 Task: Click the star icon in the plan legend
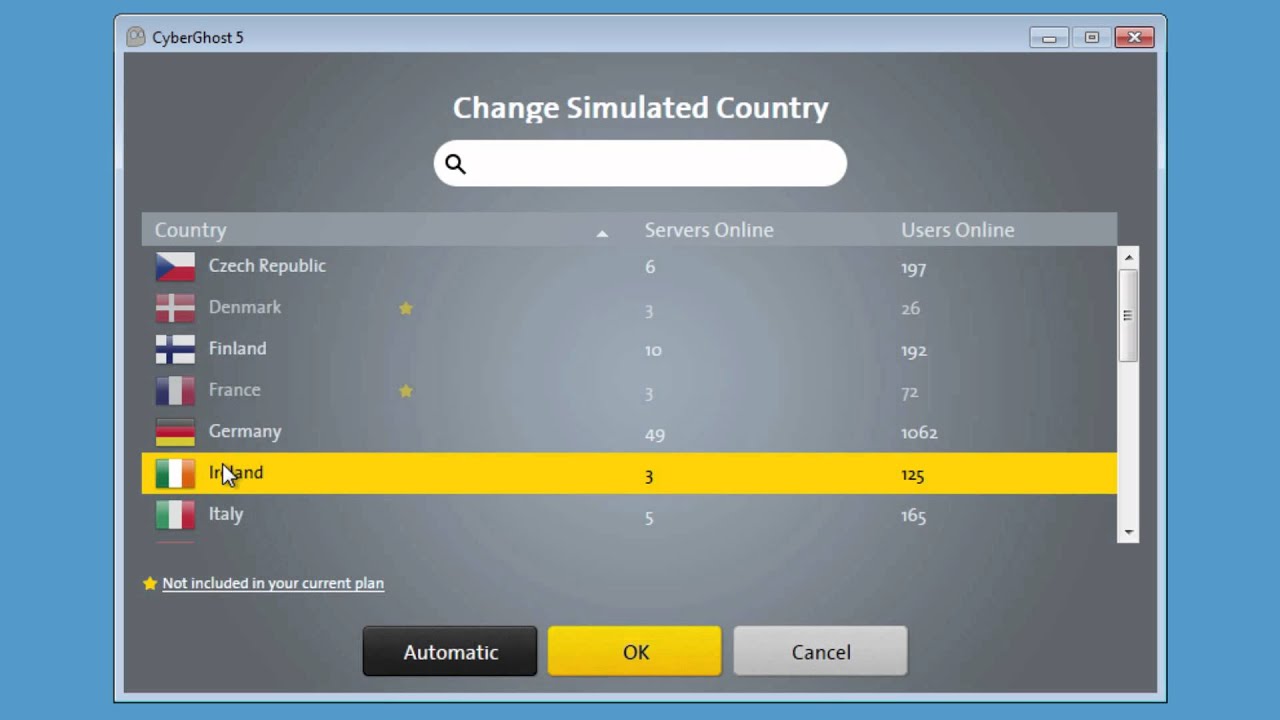tap(150, 583)
